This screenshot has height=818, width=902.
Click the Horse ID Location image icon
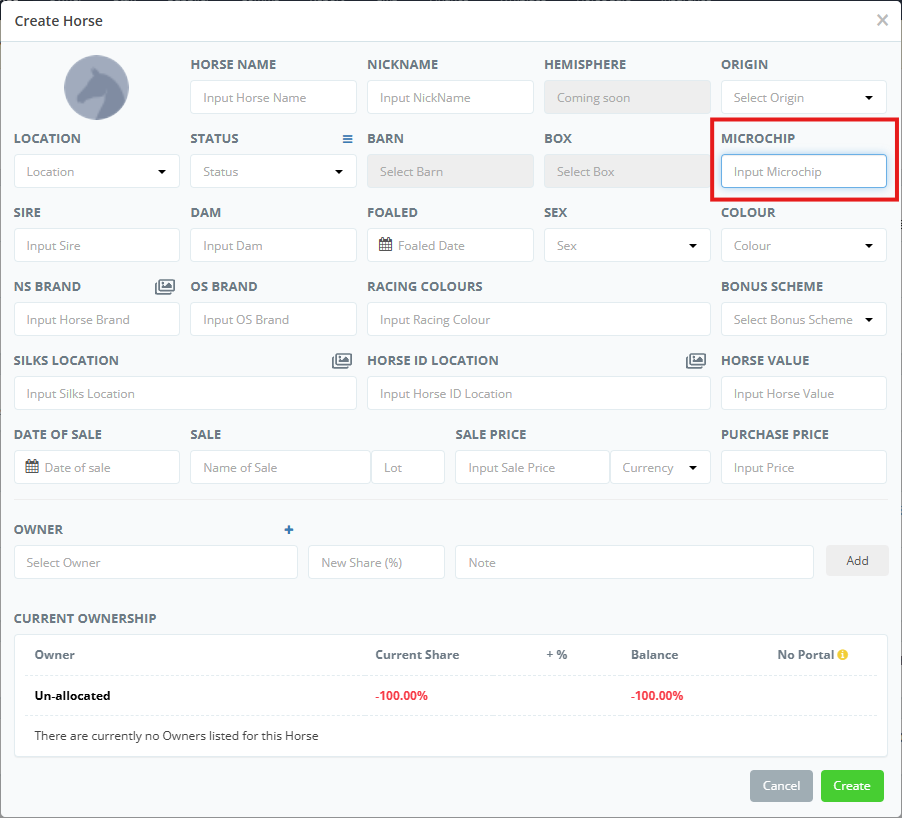tap(696, 361)
